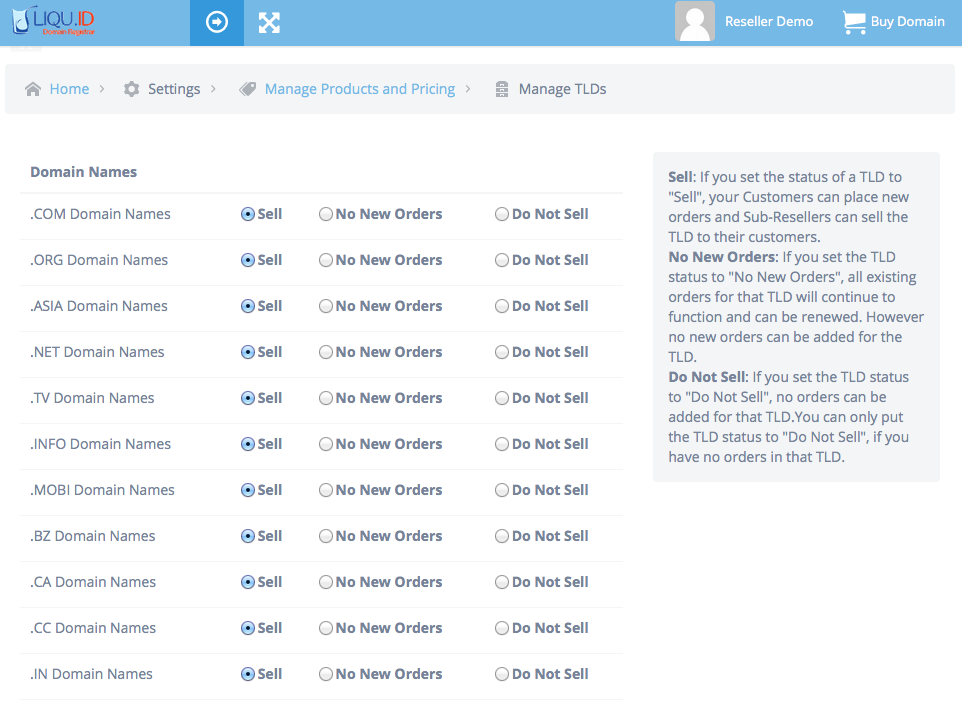Click the circled arrow icon in header
Image resolution: width=962 pixels, height=701 pixels.
(x=217, y=22)
